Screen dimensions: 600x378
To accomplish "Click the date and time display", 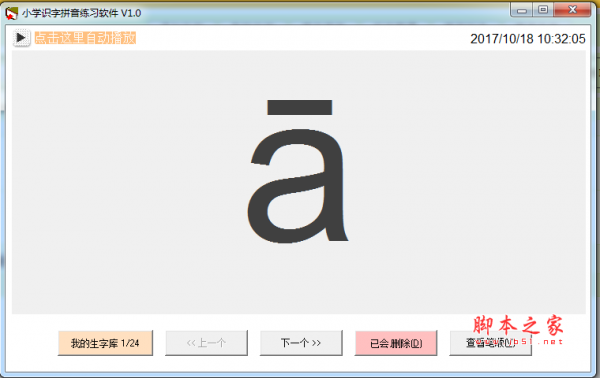I will pos(528,39).
